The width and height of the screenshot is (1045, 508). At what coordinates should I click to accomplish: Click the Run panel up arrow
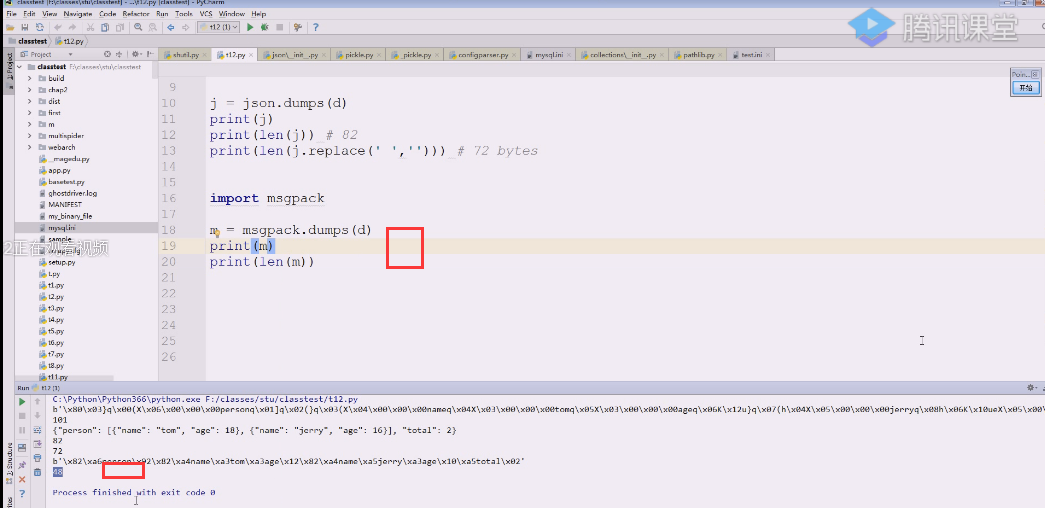point(37,401)
